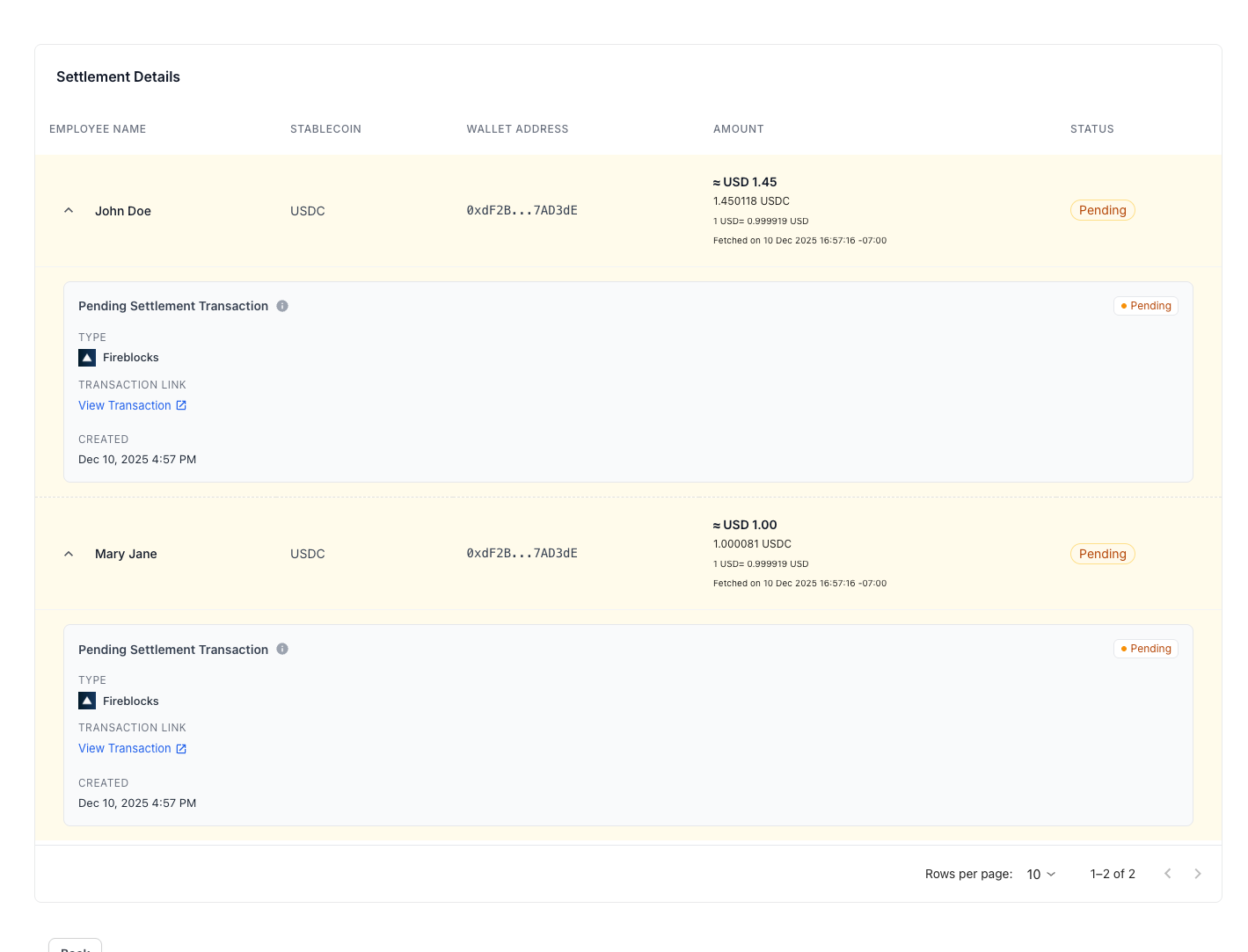Viewport: 1248px width, 952px height.
Task: Click Fireblocks logo in Mary Jane's transaction card
Action: tap(87, 701)
